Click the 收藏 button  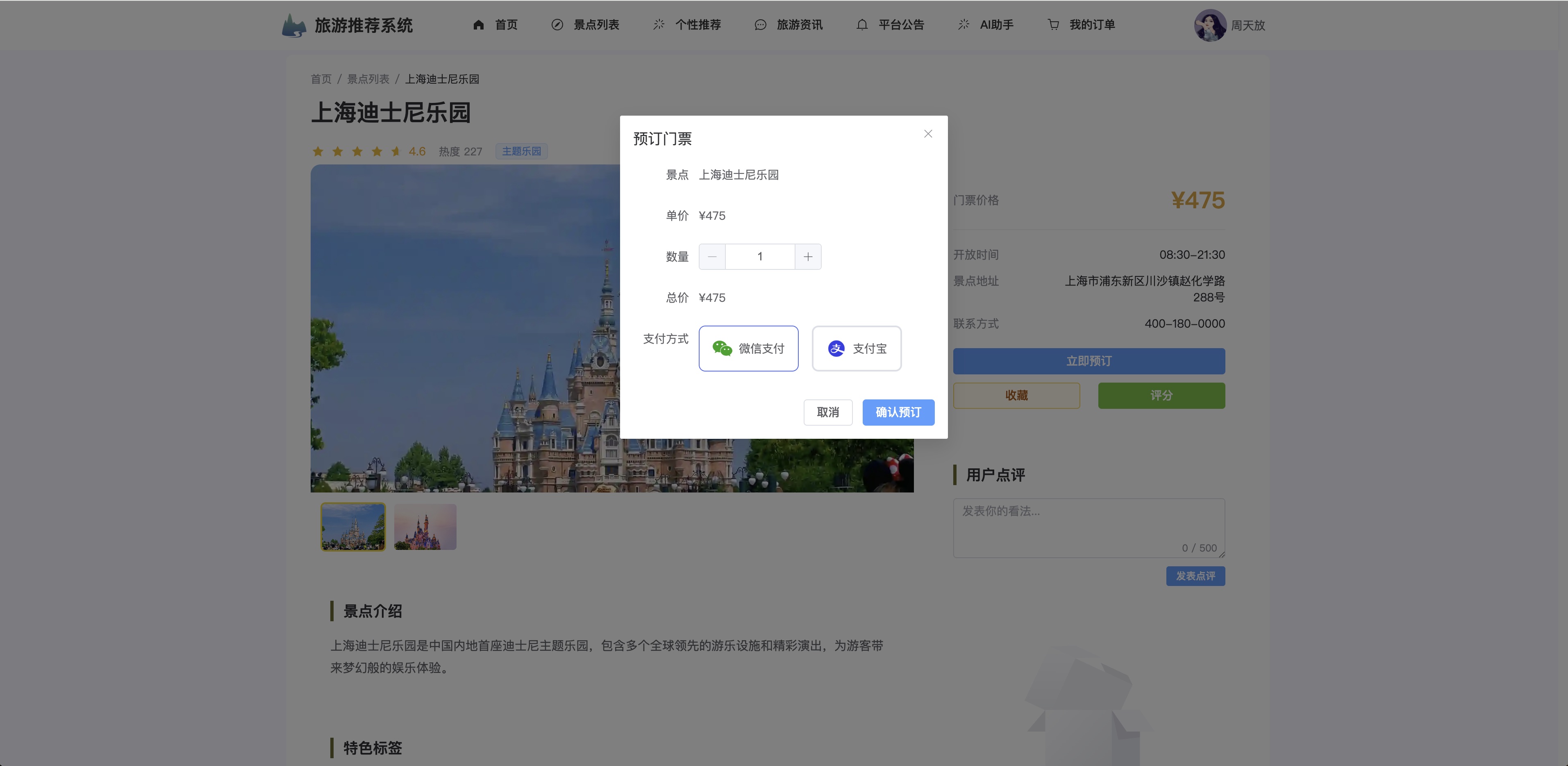[x=1016, y=396]
